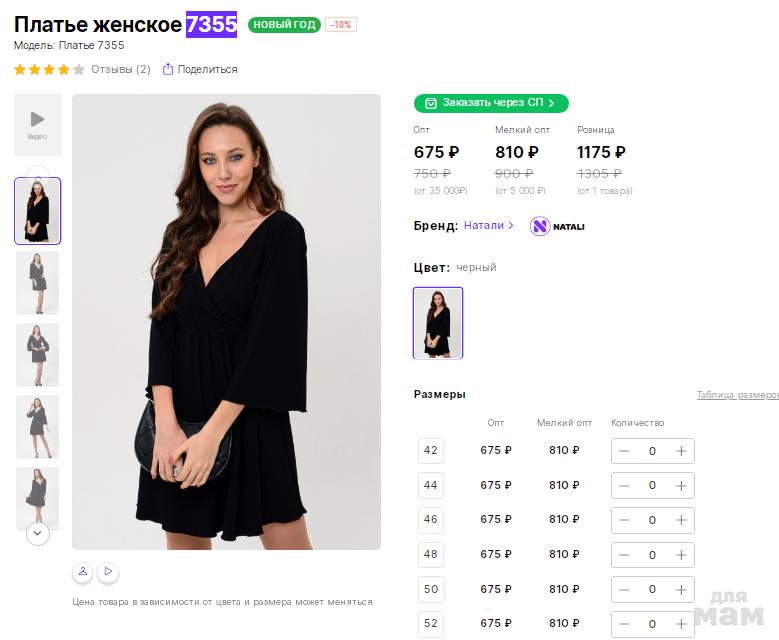Click the hanger icon below the photo

(x=82, y=572)
